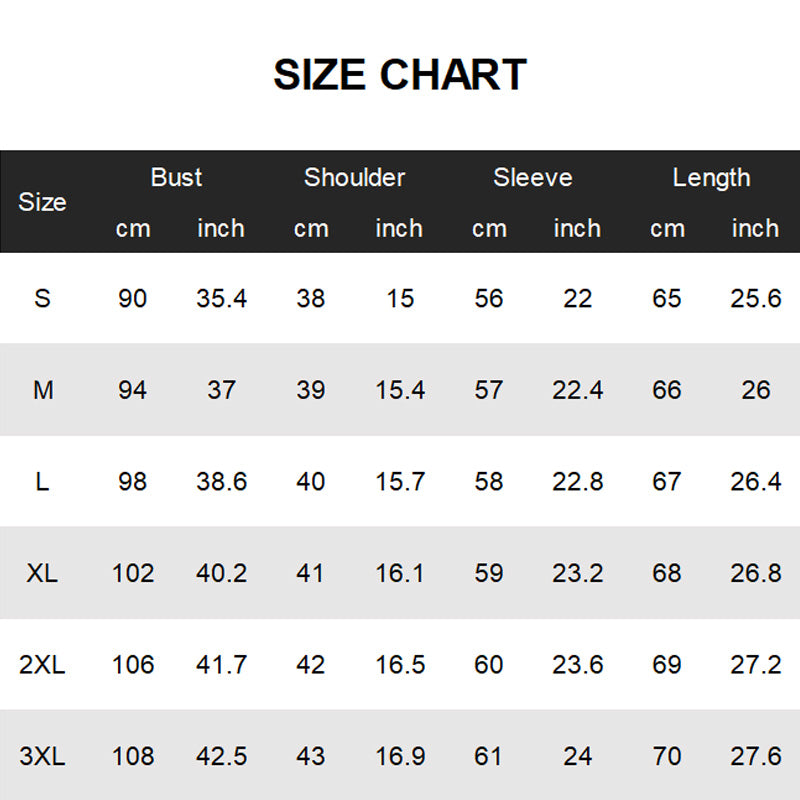Select the XL size row label
800x800 pixels.
tap(42, 573)
